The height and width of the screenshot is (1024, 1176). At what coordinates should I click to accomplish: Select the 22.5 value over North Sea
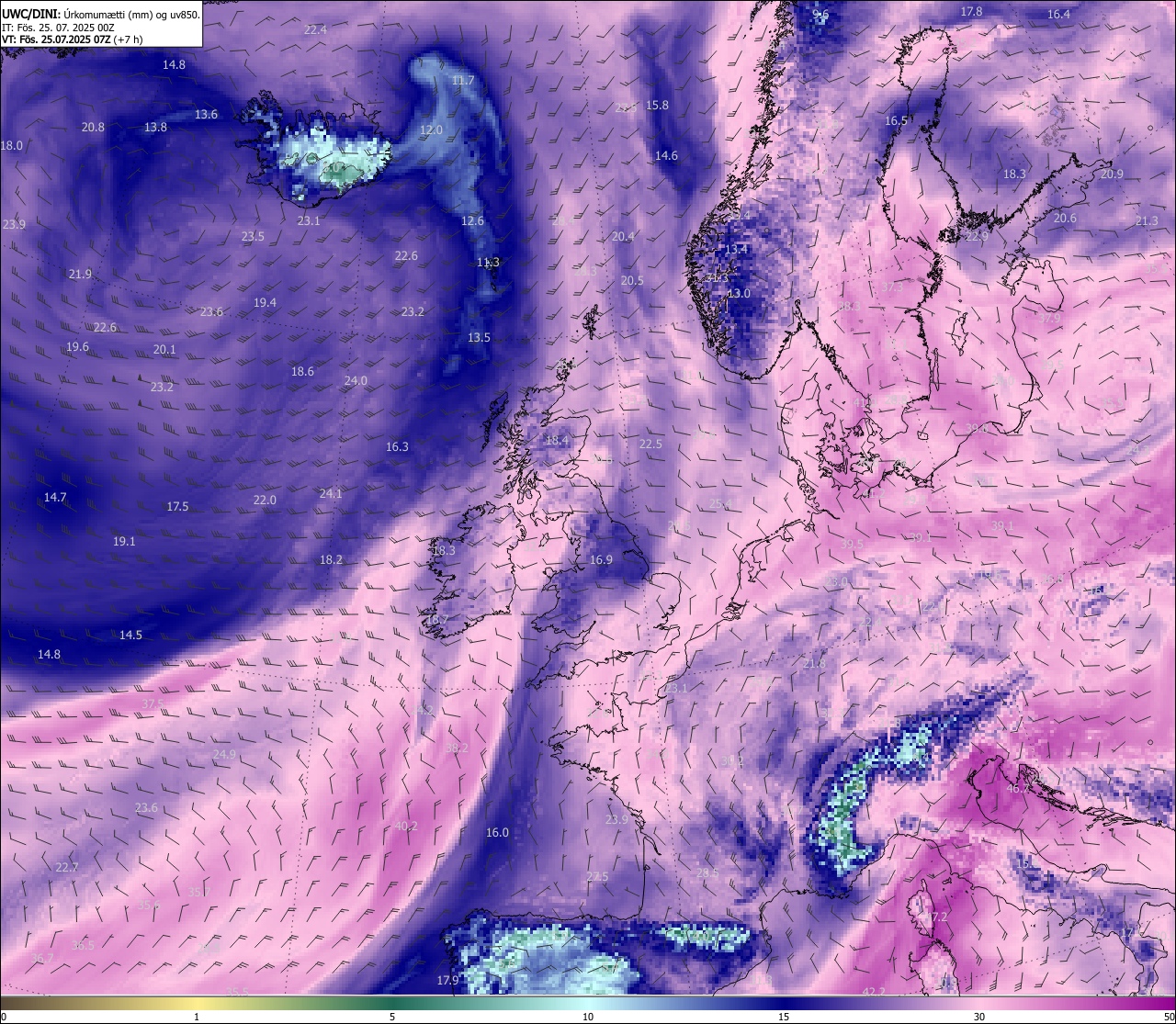point(650,444)
